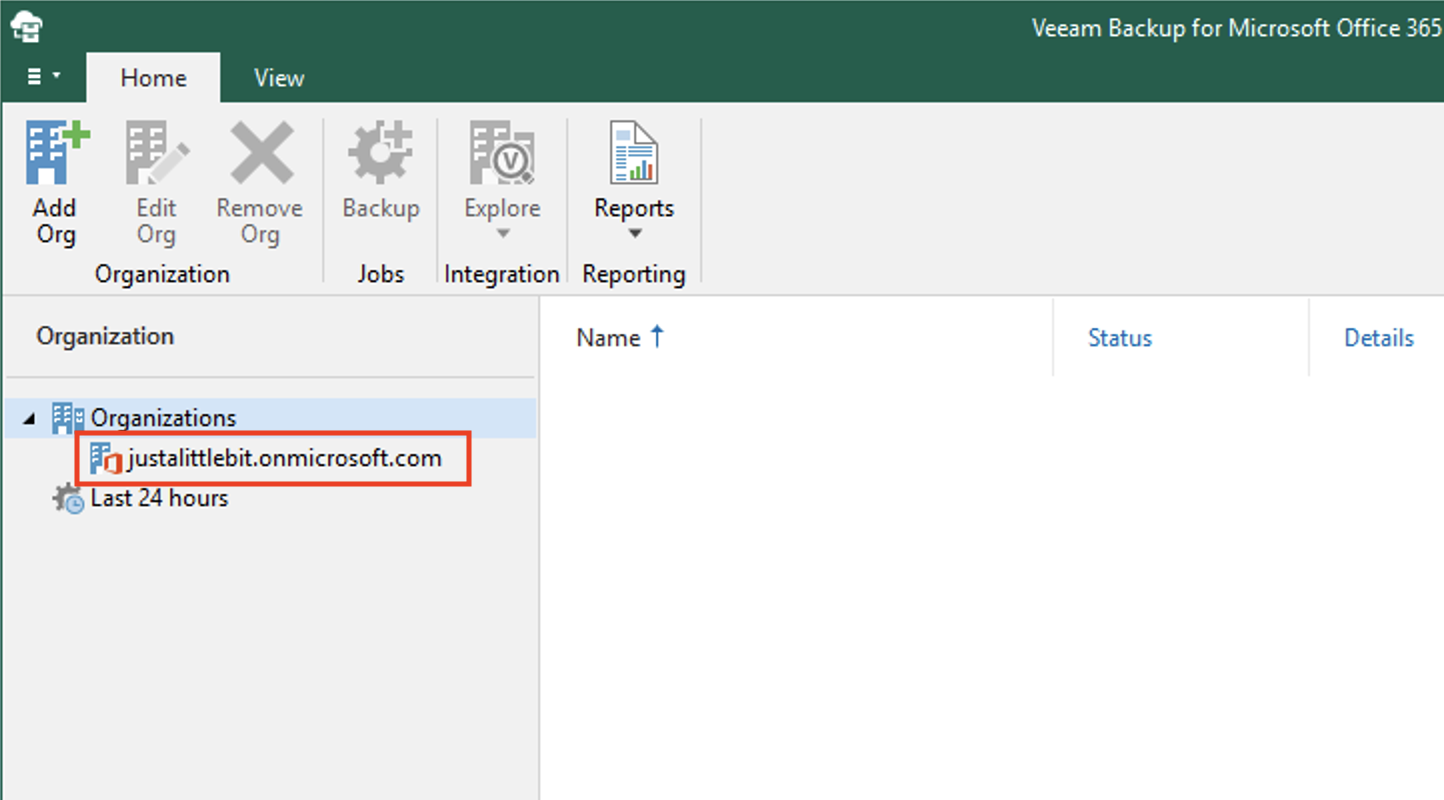This screenshot has width=1444, height=800.
Task: Collapse the Organizations tree node
Action: (29, 419)
